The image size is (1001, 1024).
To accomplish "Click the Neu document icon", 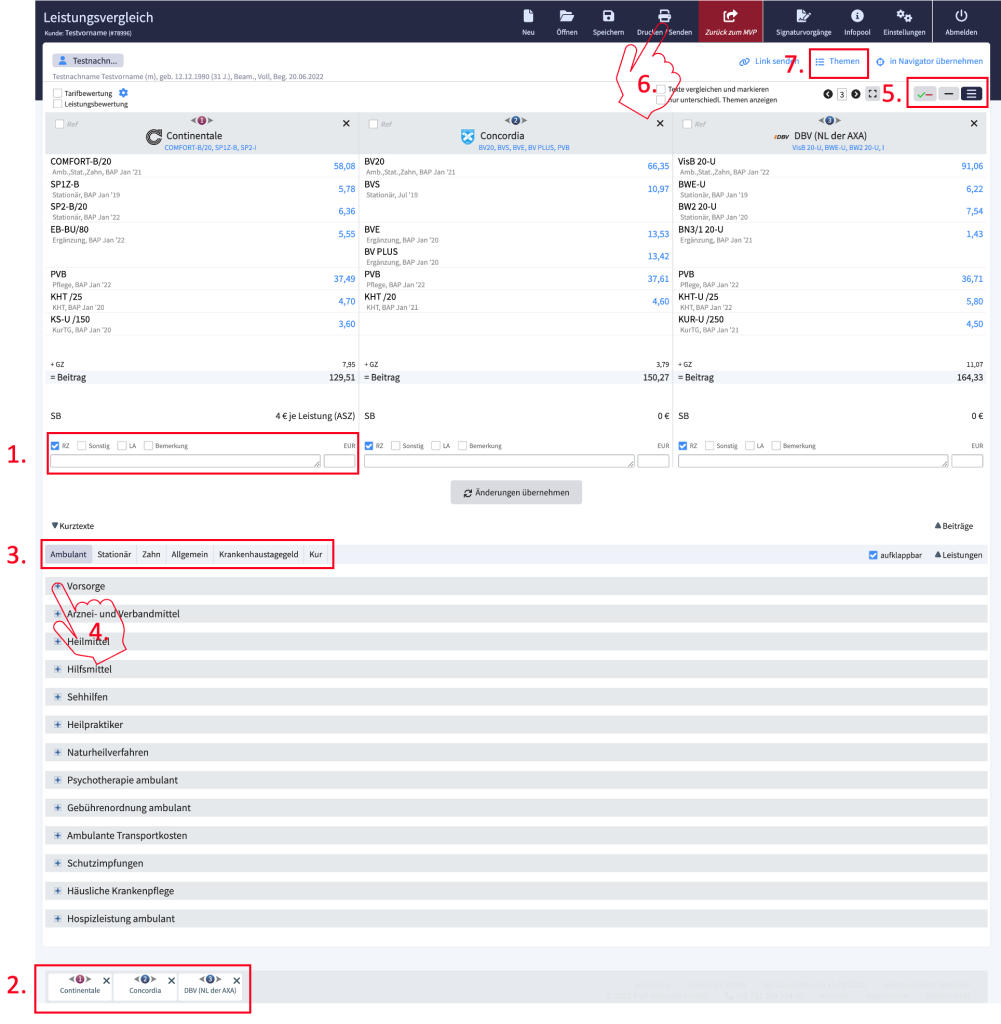I will pyautogui.click(x=528, y=16).
